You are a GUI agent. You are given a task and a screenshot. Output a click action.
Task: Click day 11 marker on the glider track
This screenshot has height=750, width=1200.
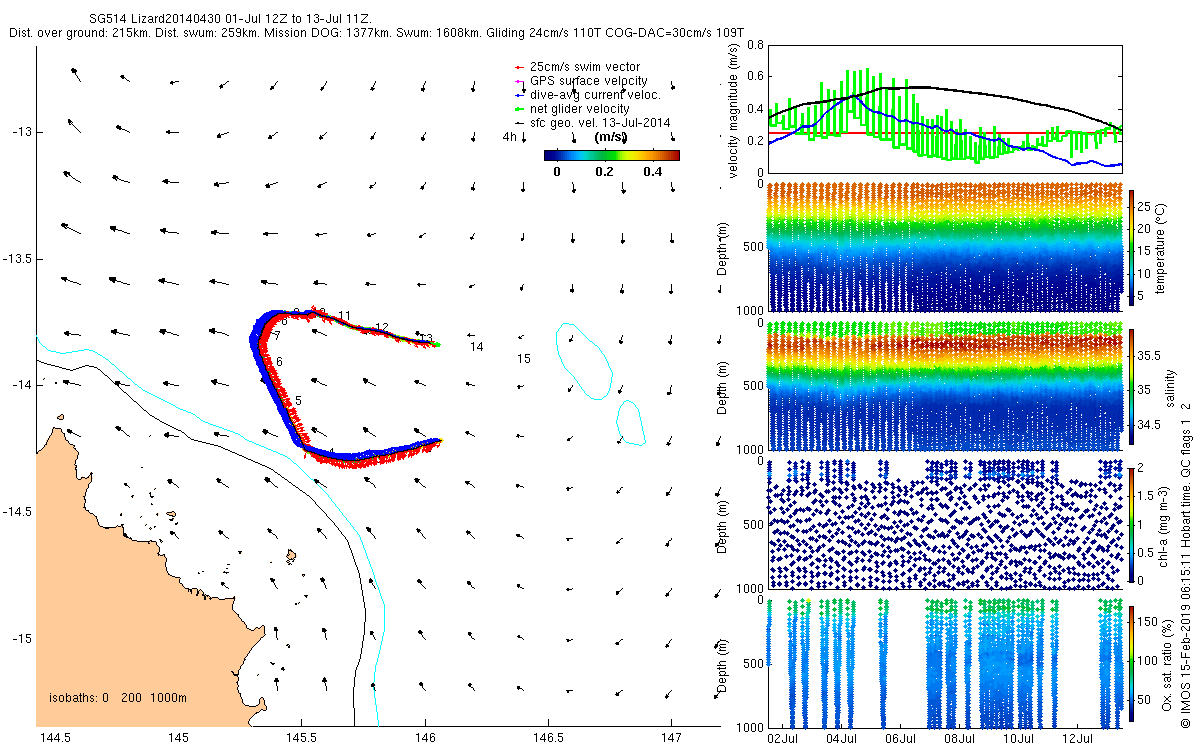click(344, 316)
